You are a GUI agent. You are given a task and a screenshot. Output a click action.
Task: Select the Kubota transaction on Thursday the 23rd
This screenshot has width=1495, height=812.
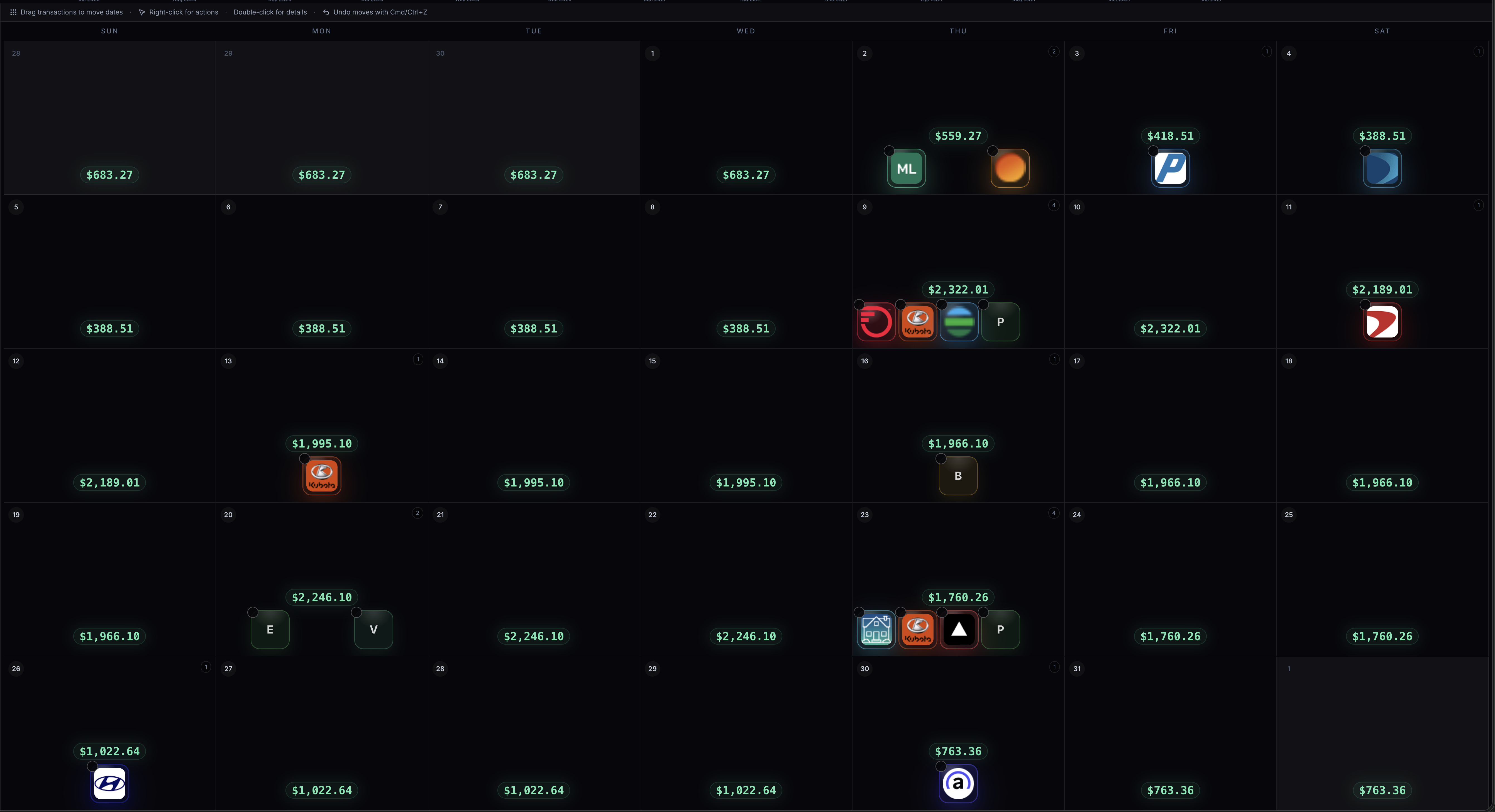(918, 630)
